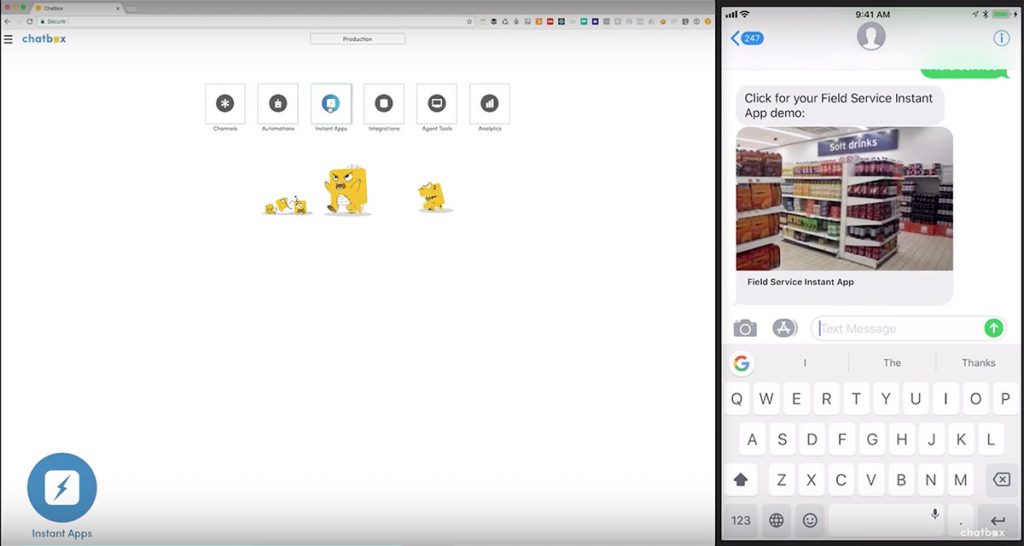Open the camera in Messages
This screenshot has height=546, width=1024.
pyautogui.click(x=744, y=328)
